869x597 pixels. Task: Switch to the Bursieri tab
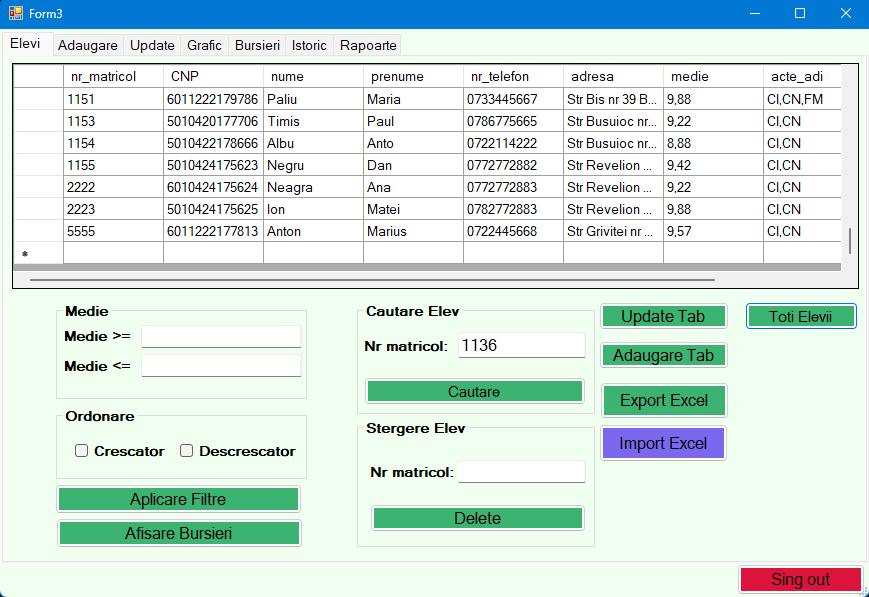pyautogui.click(x=257, y=45)
